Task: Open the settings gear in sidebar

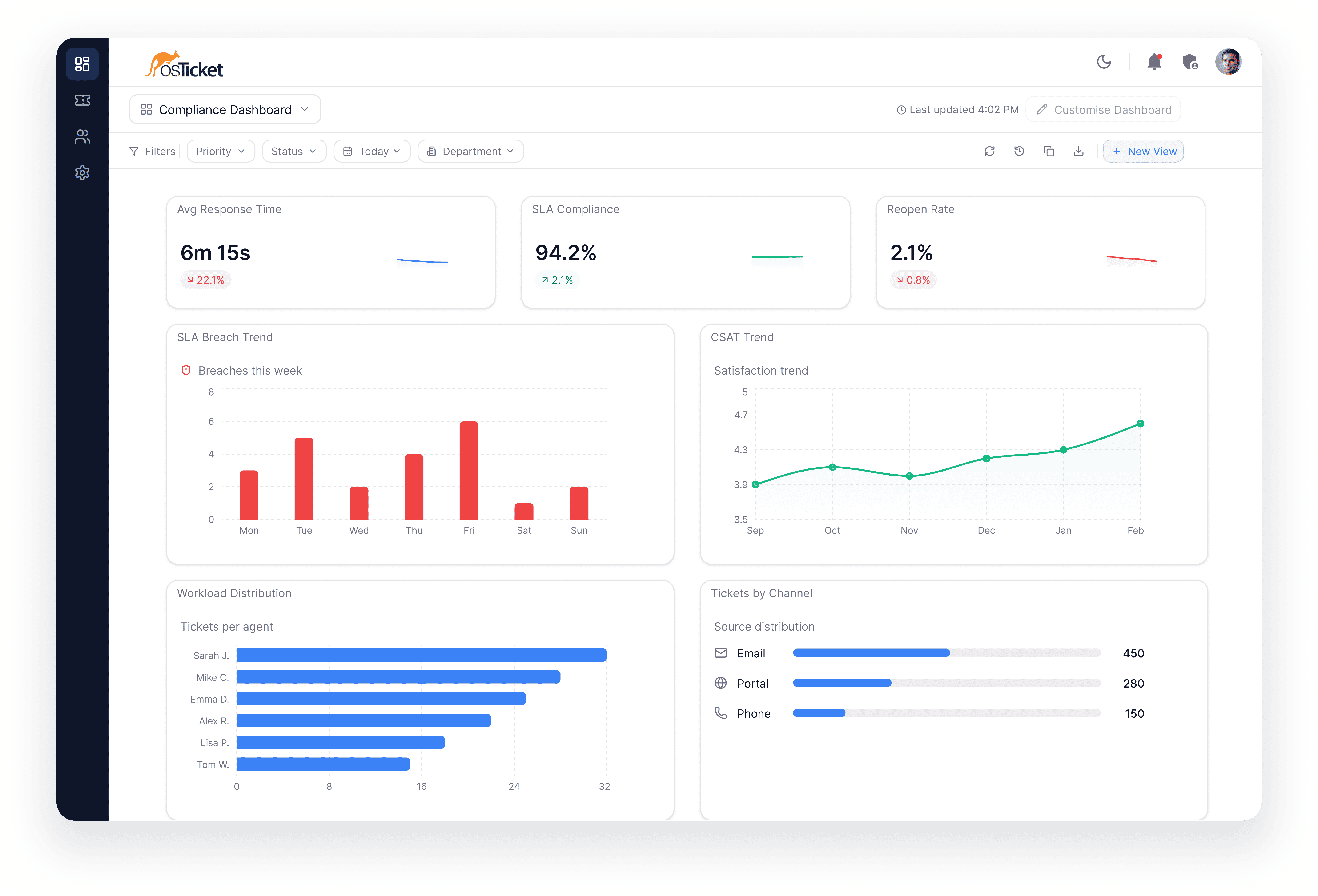Action: (x=82, y=173)
